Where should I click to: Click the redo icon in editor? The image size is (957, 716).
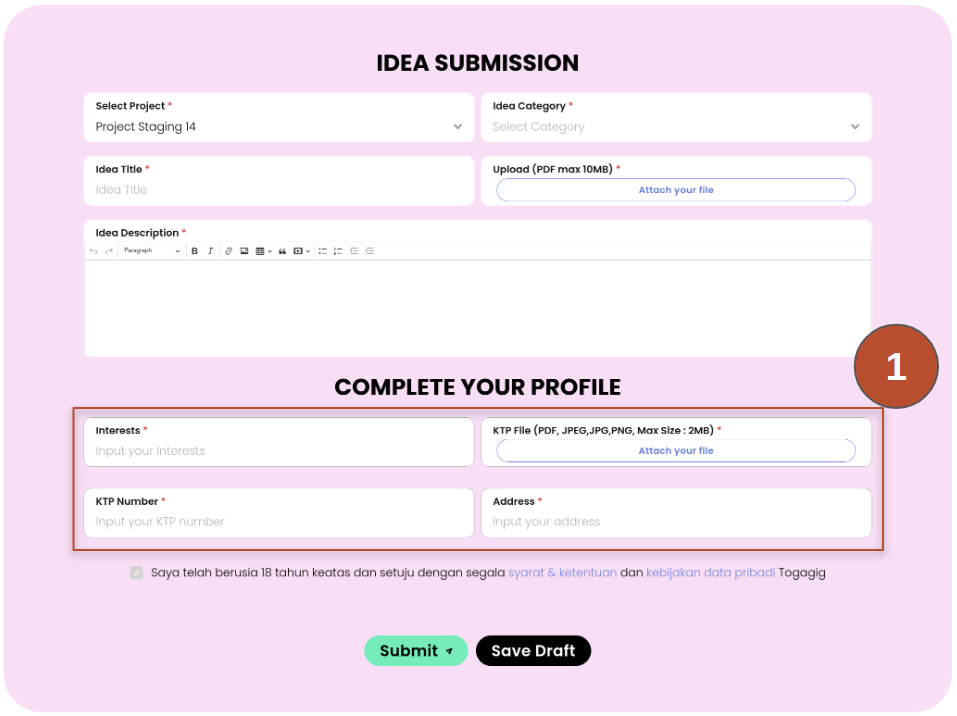point(108,251)
